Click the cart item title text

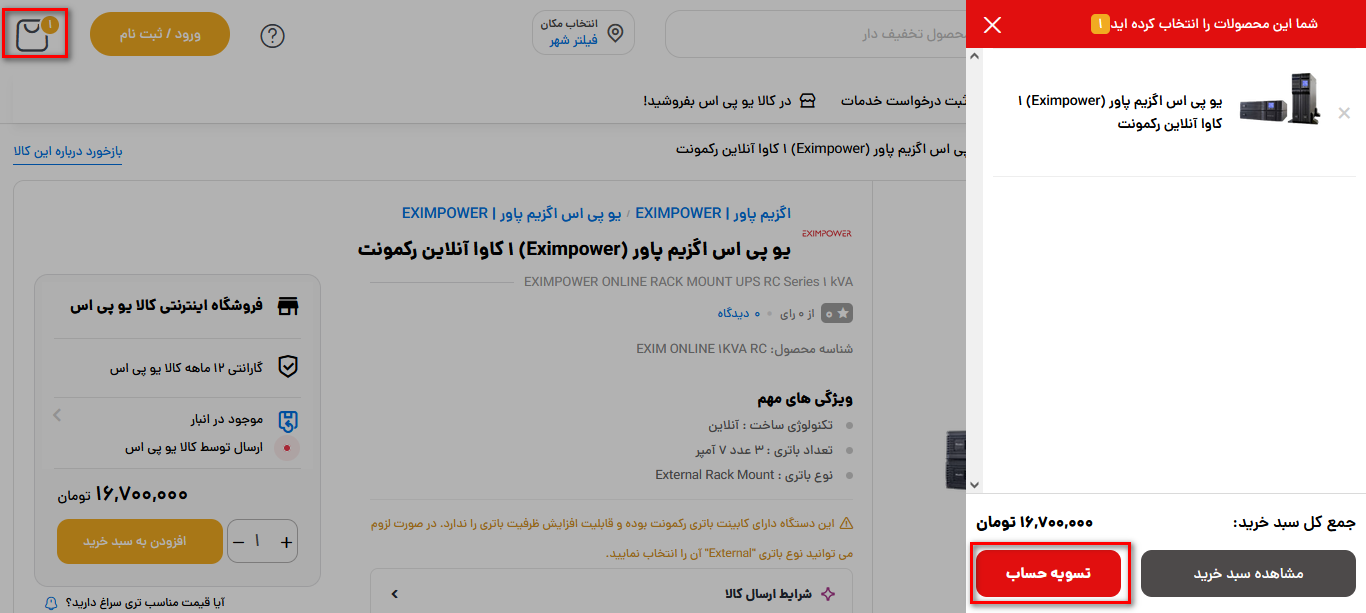point(1120,112)
